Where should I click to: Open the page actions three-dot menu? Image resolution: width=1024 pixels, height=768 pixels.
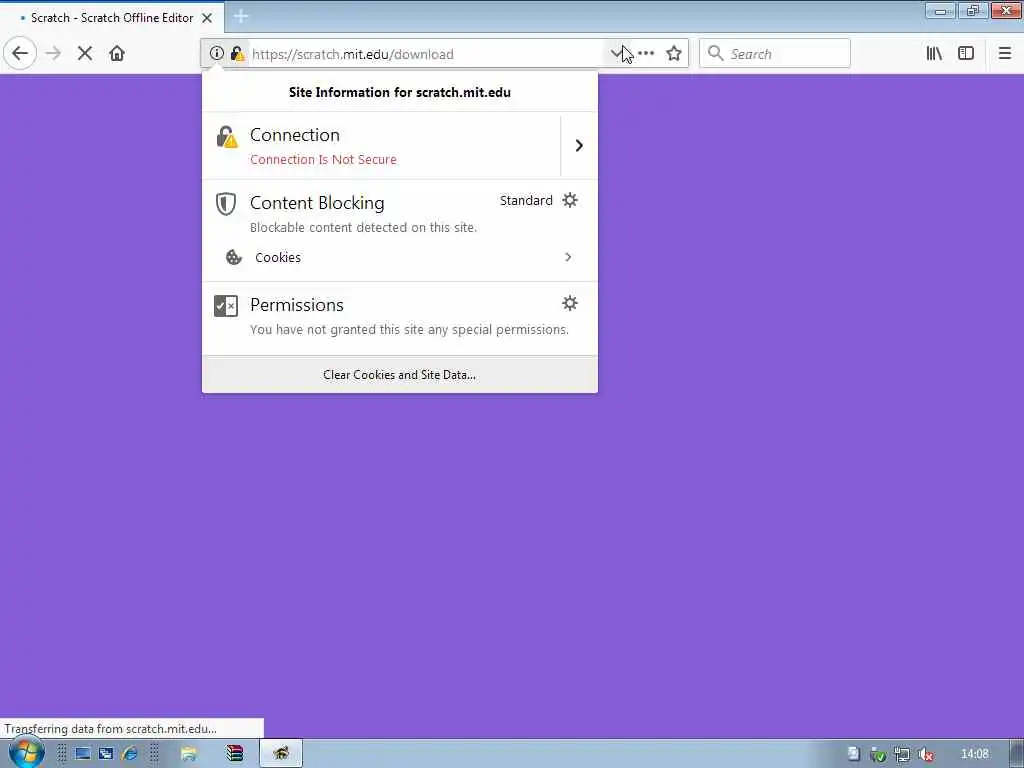pos(646,54)
